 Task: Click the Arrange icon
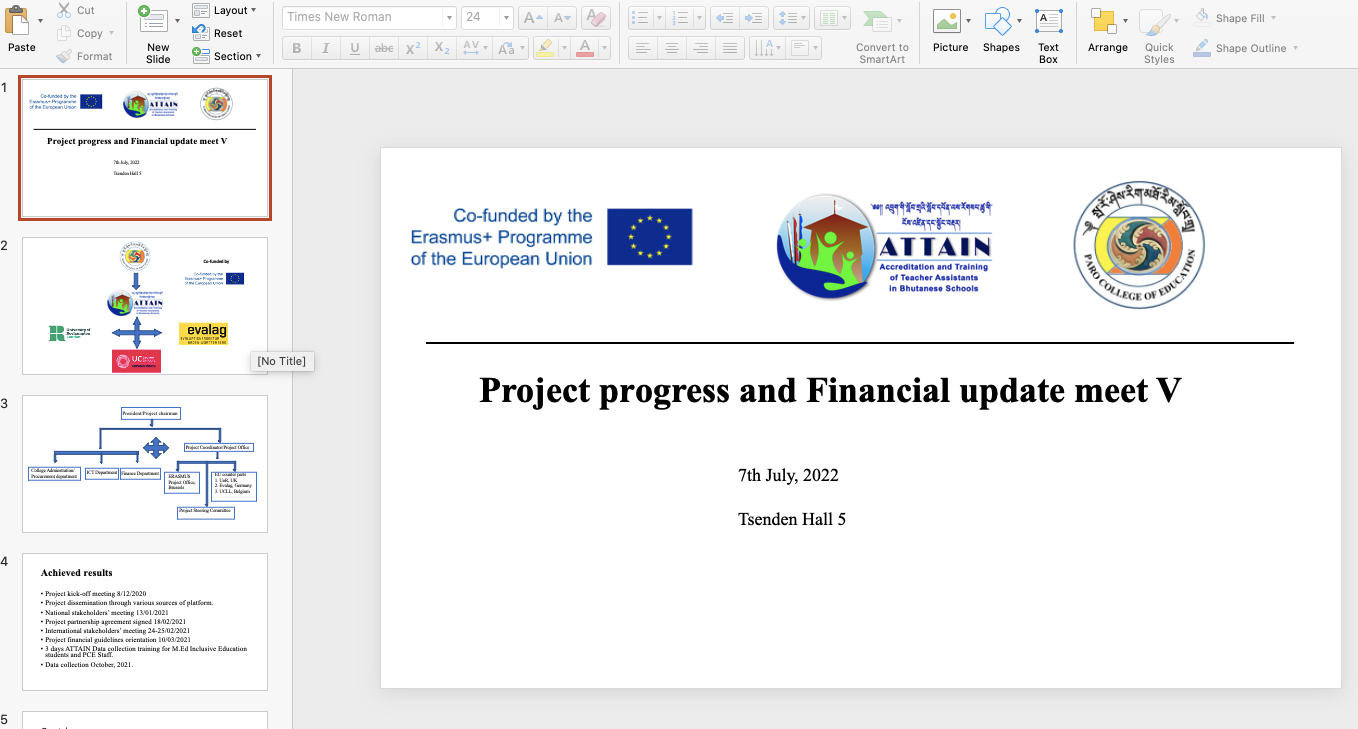point(1103,21)
